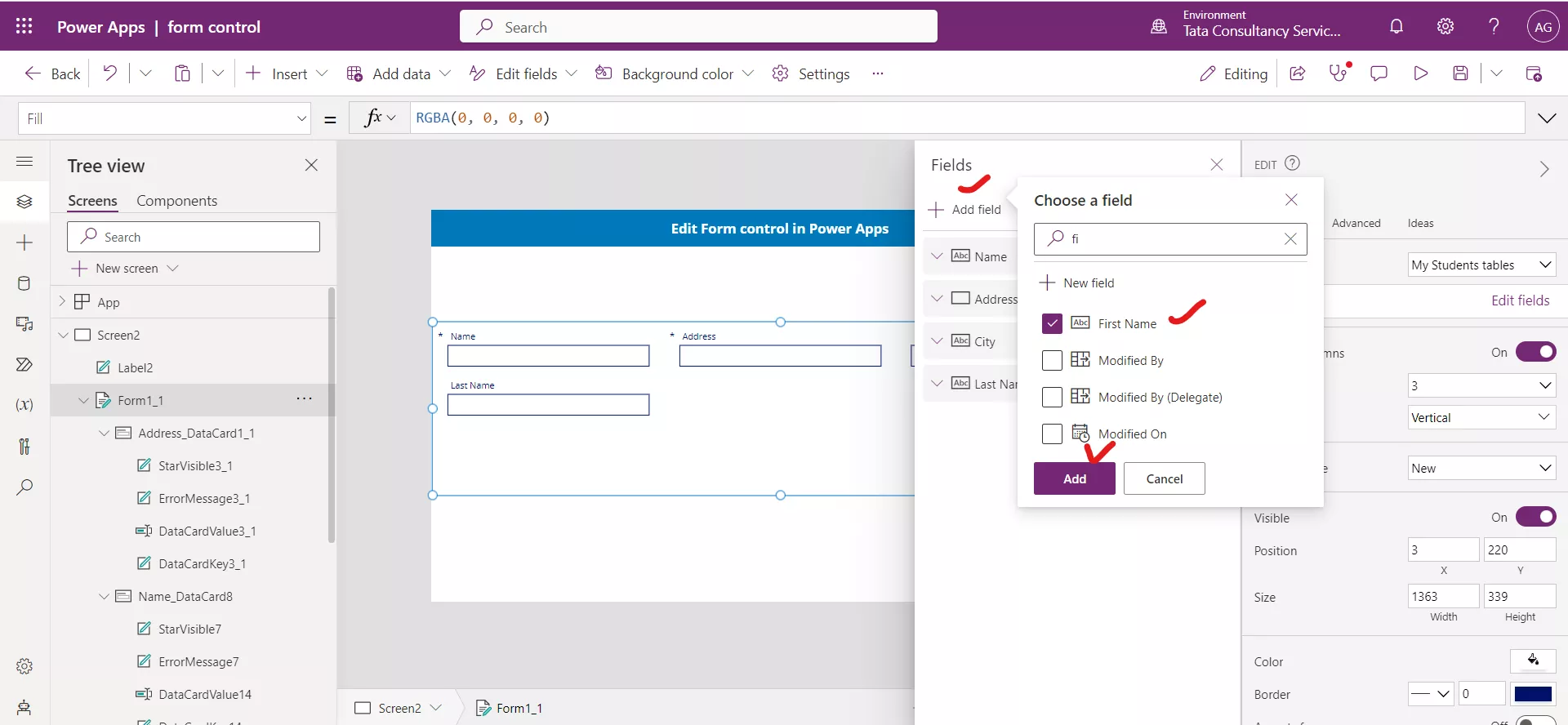Open the AG account avatar
This screenshot has height=725, width=1568.
1543,26
